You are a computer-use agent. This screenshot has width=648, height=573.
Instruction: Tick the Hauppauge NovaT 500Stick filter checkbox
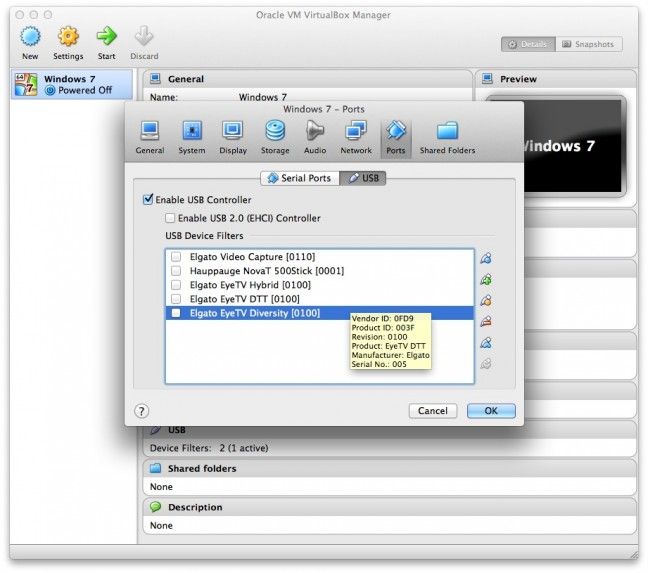coord(176,271)
